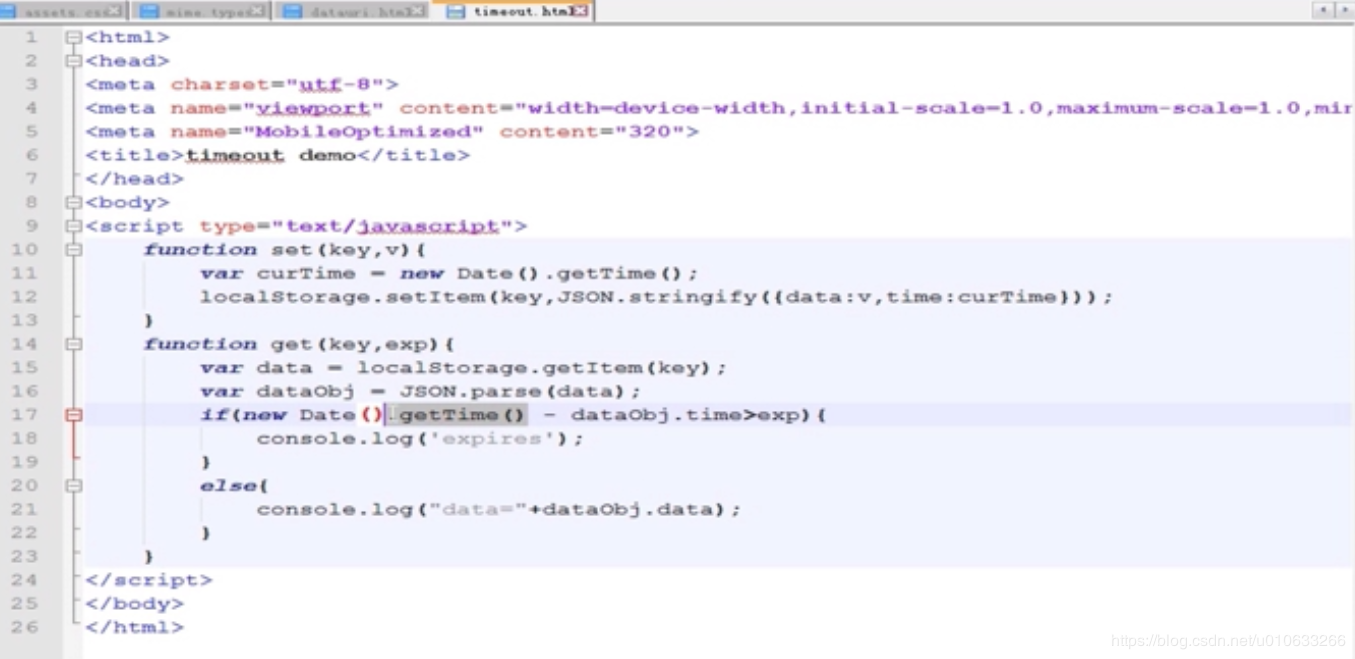
Task: Collapse the function set fold marker
Action: (73, 249)
